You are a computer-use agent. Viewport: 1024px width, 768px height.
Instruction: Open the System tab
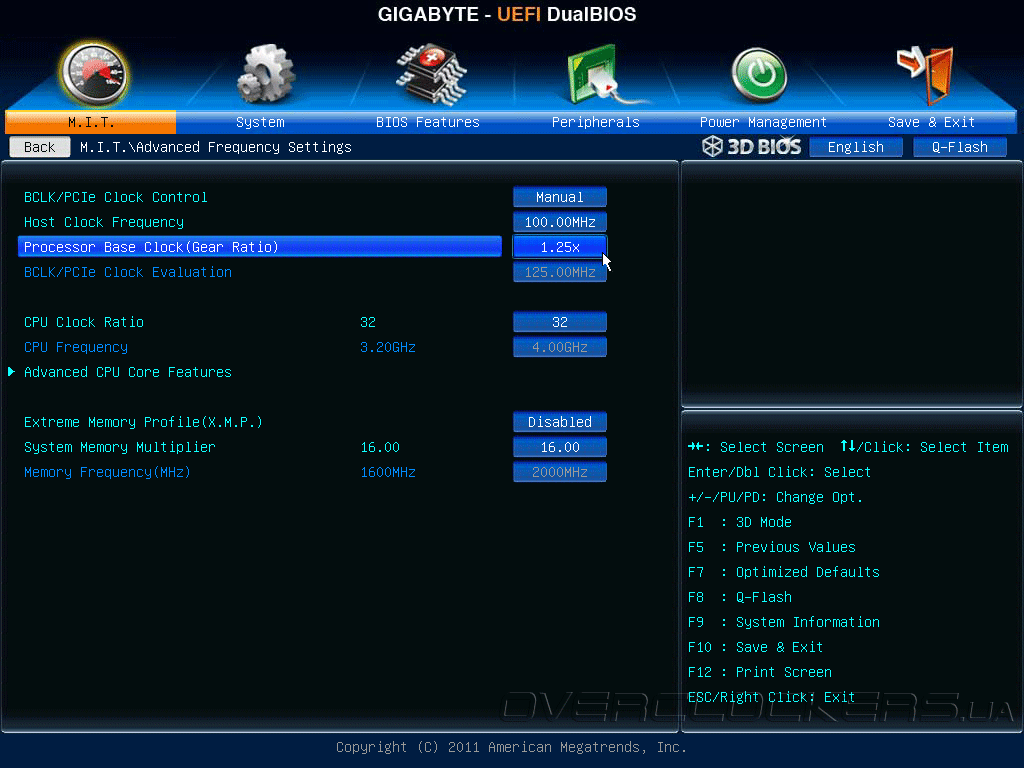(260, 122)
